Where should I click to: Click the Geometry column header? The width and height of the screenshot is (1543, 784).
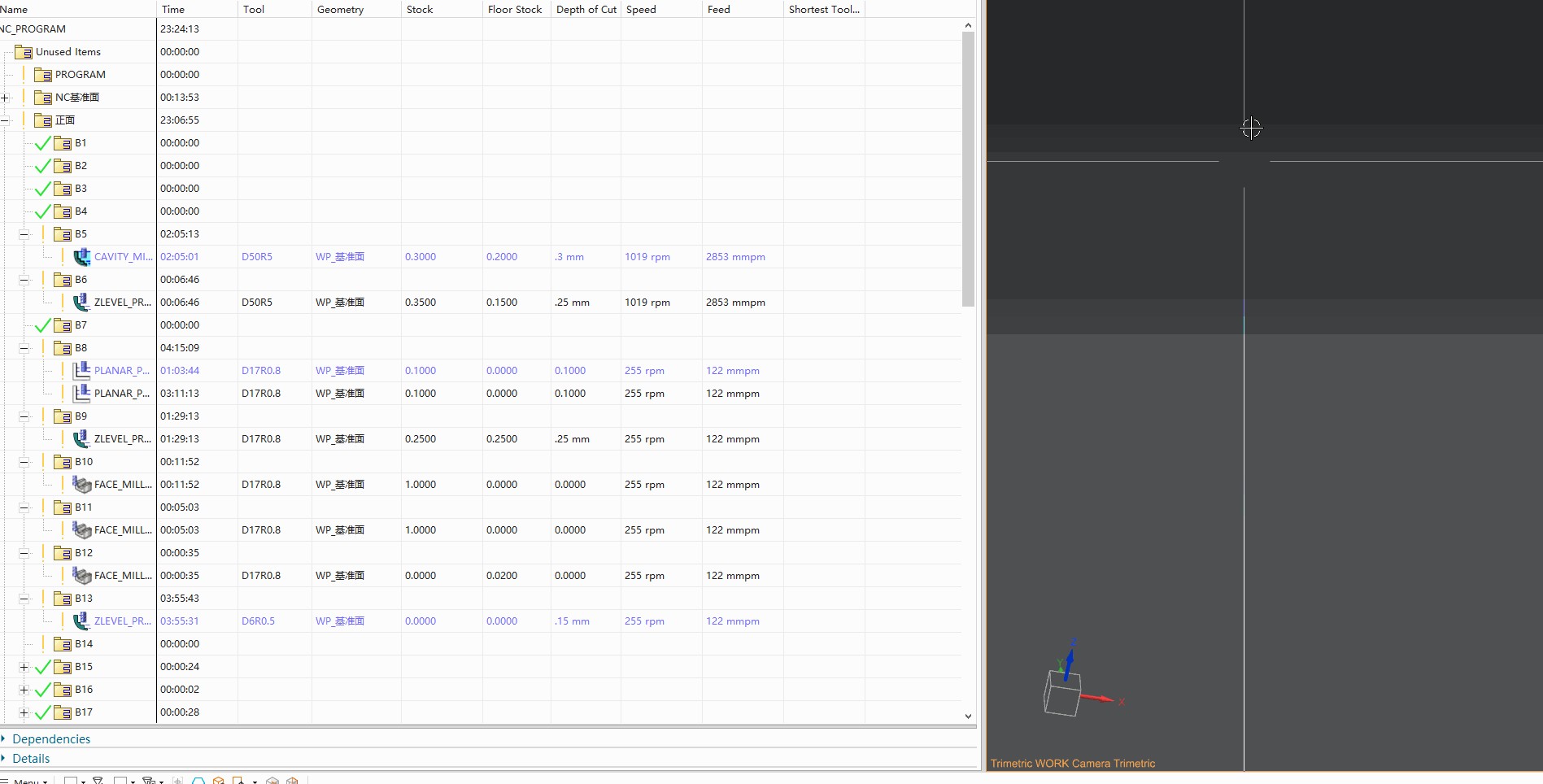356,9
